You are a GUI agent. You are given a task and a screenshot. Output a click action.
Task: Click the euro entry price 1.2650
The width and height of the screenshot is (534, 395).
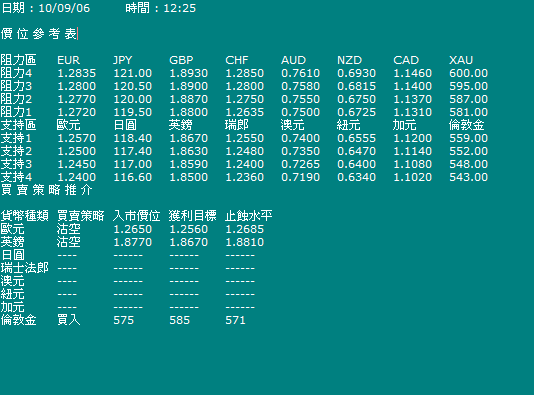click(x=132, y=229)
